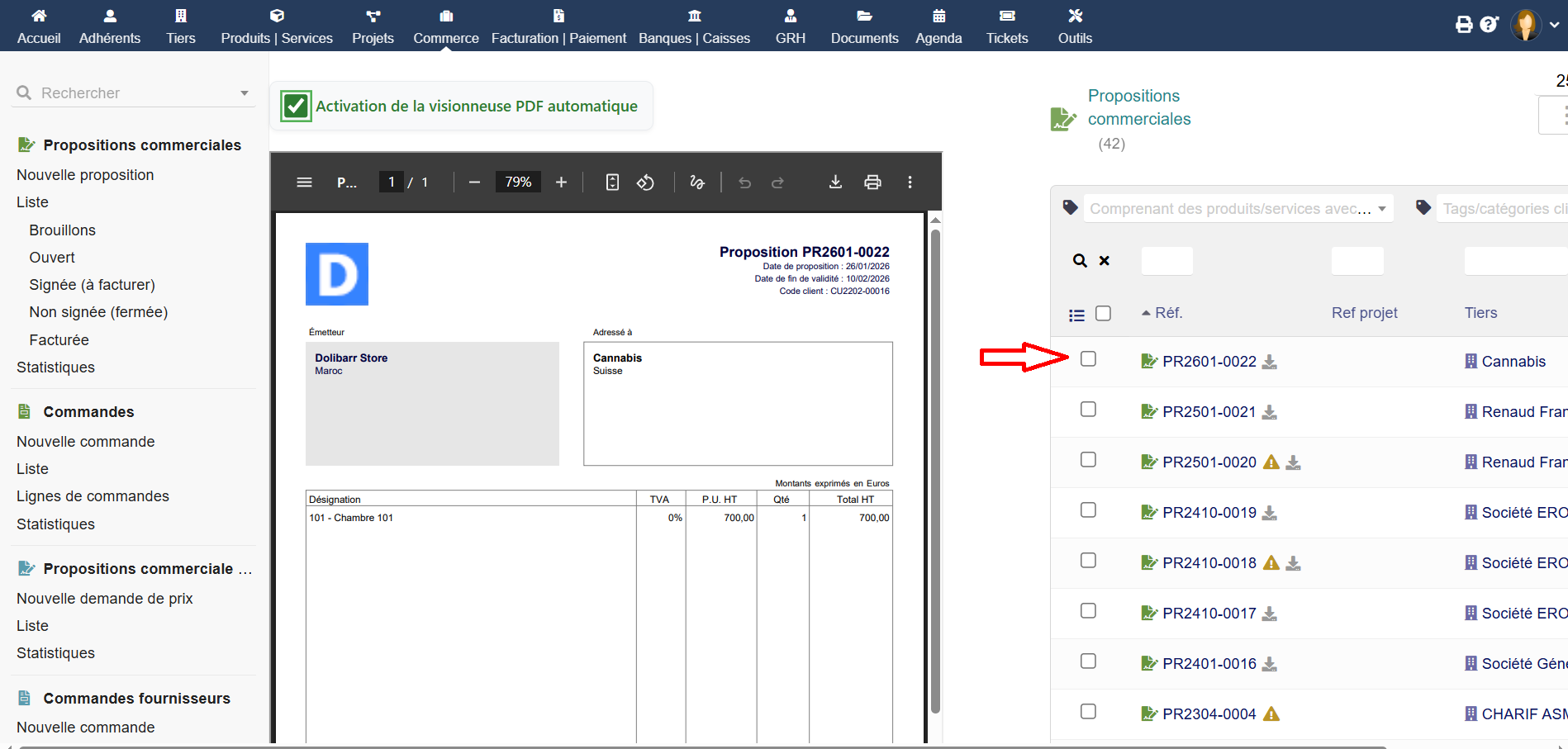1568x749 pixels.
Task: Go to the Agenda menu
Action: pyautogui.click(x=938, y=26)
